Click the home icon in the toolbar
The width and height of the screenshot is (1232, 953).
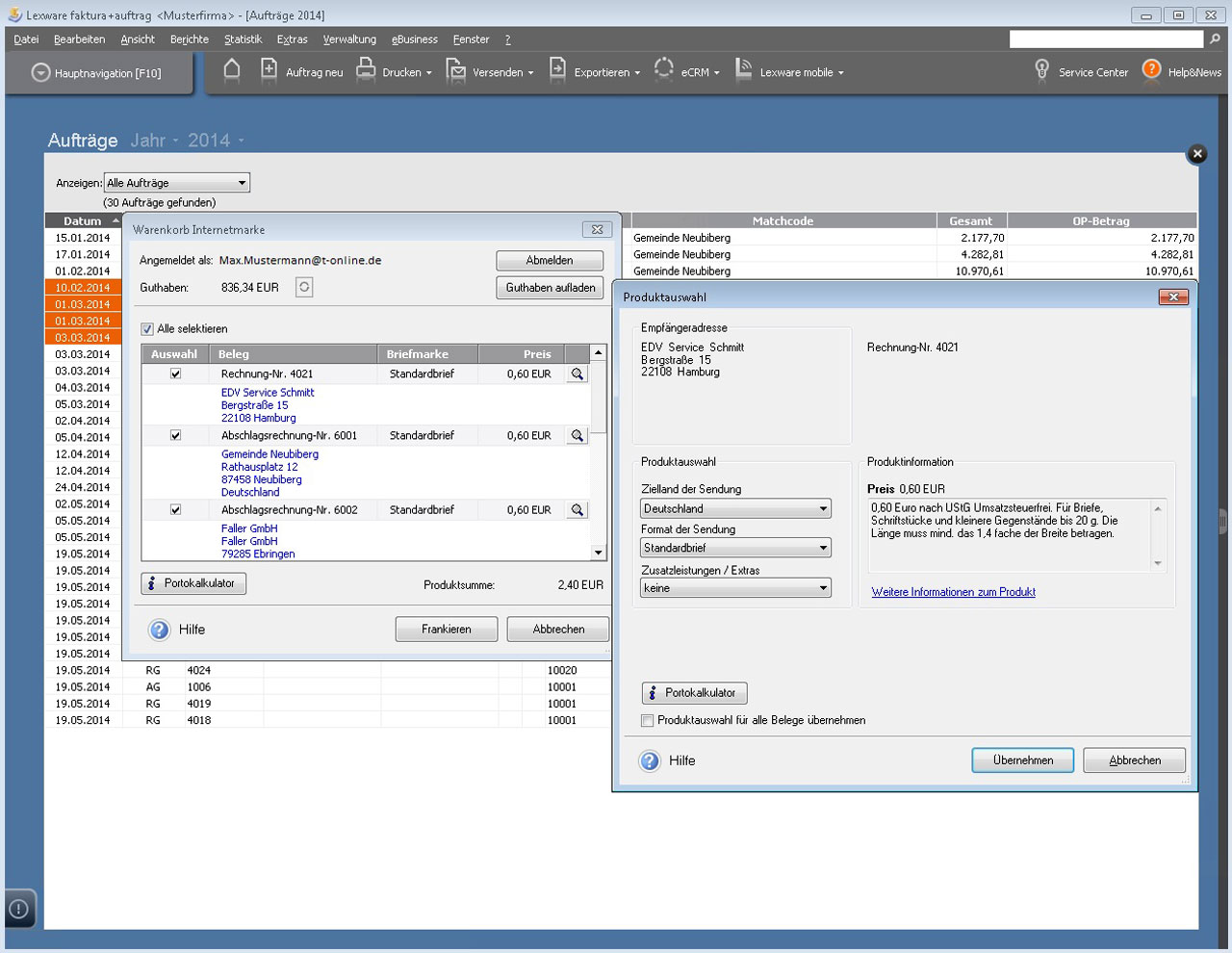(232, 69)
